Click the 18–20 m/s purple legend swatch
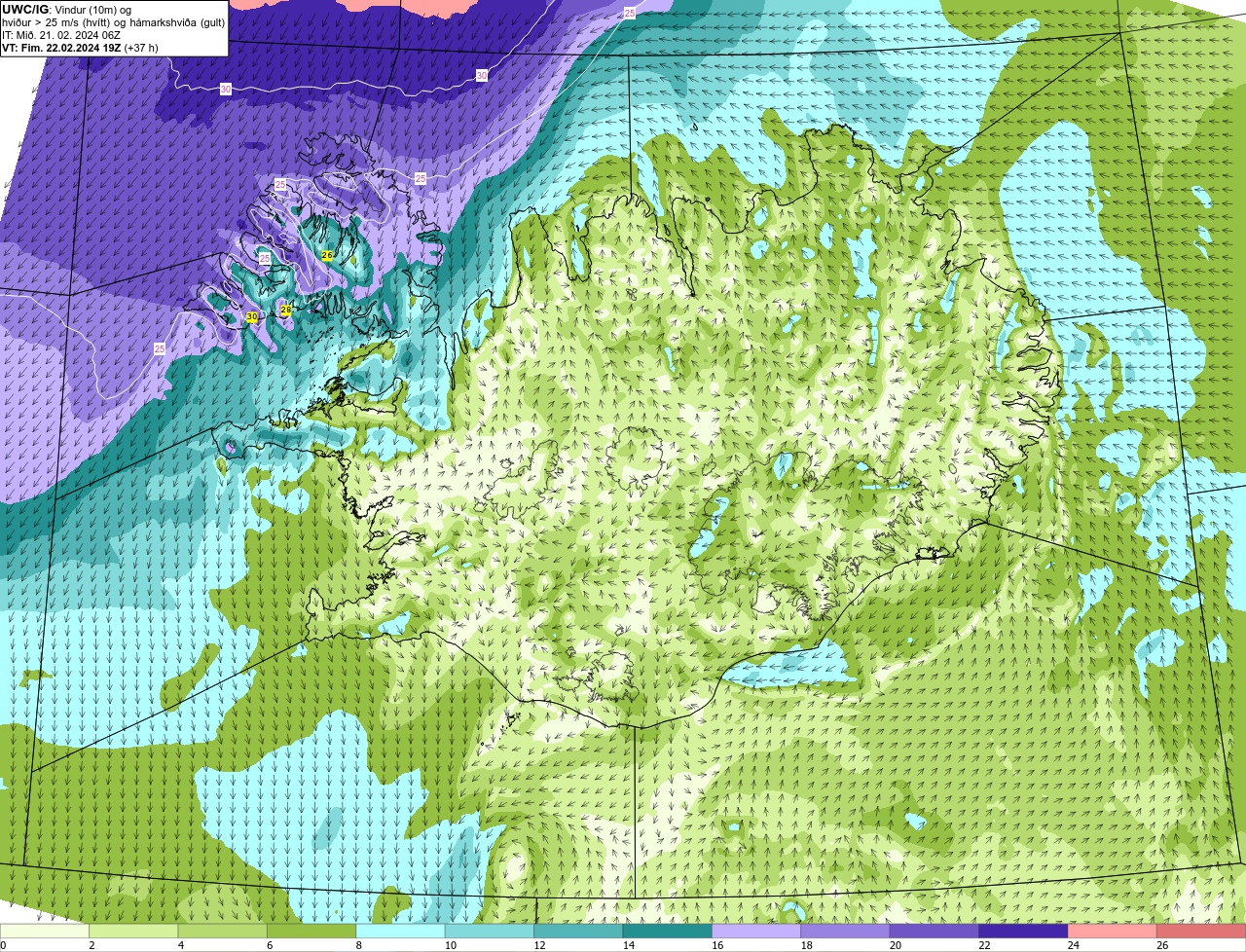Image resolution: width=1246 pixels, height=952 pixels. pyautogui.click(x=845, y=931)
